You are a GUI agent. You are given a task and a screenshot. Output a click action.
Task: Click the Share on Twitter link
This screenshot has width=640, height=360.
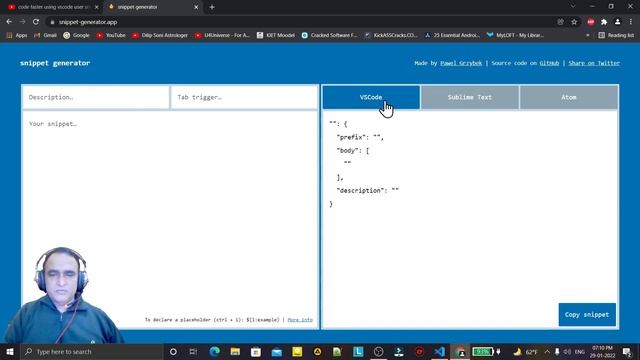594,63
